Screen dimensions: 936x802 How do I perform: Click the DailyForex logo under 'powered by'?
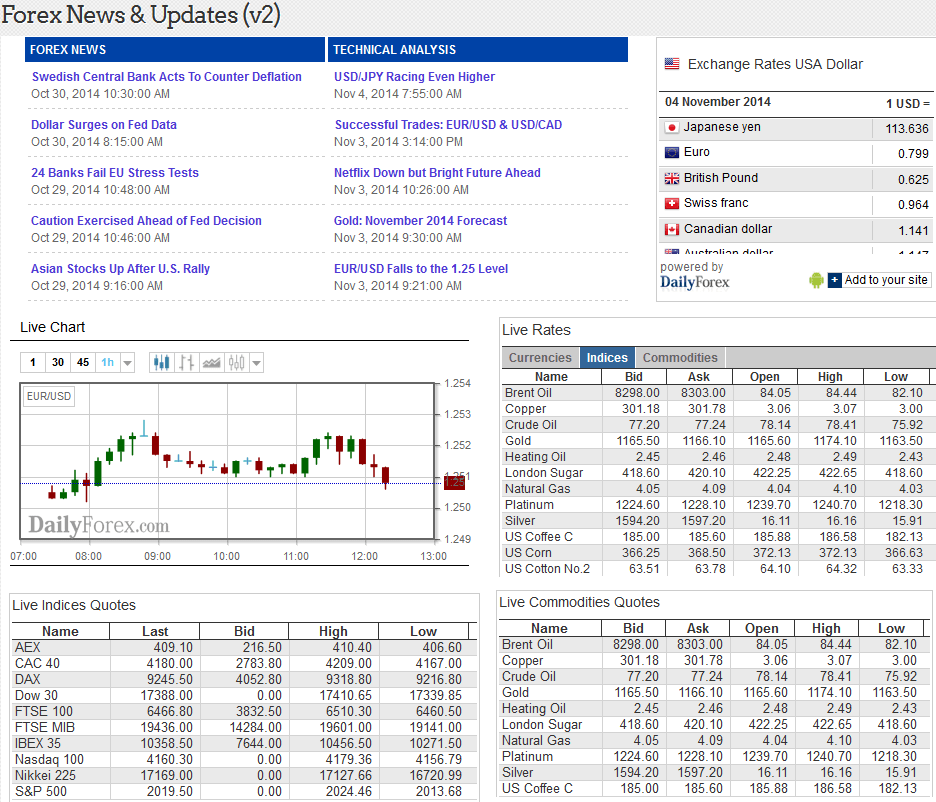695,282
